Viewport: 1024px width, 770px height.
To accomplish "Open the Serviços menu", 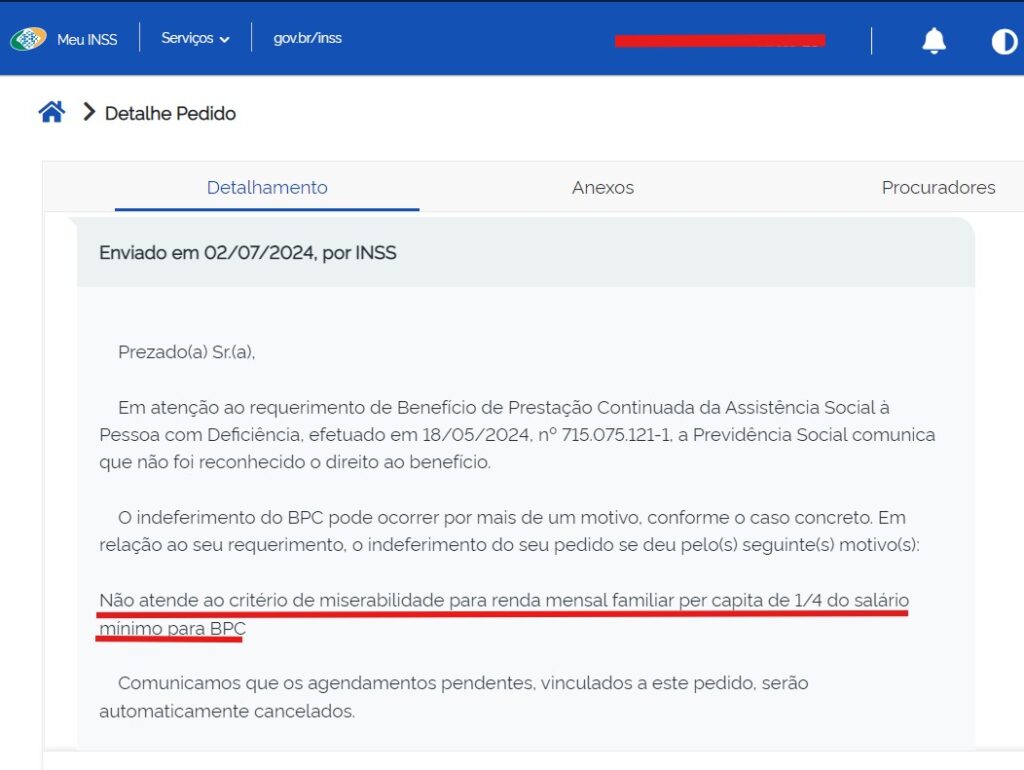I will pos(187,38).
